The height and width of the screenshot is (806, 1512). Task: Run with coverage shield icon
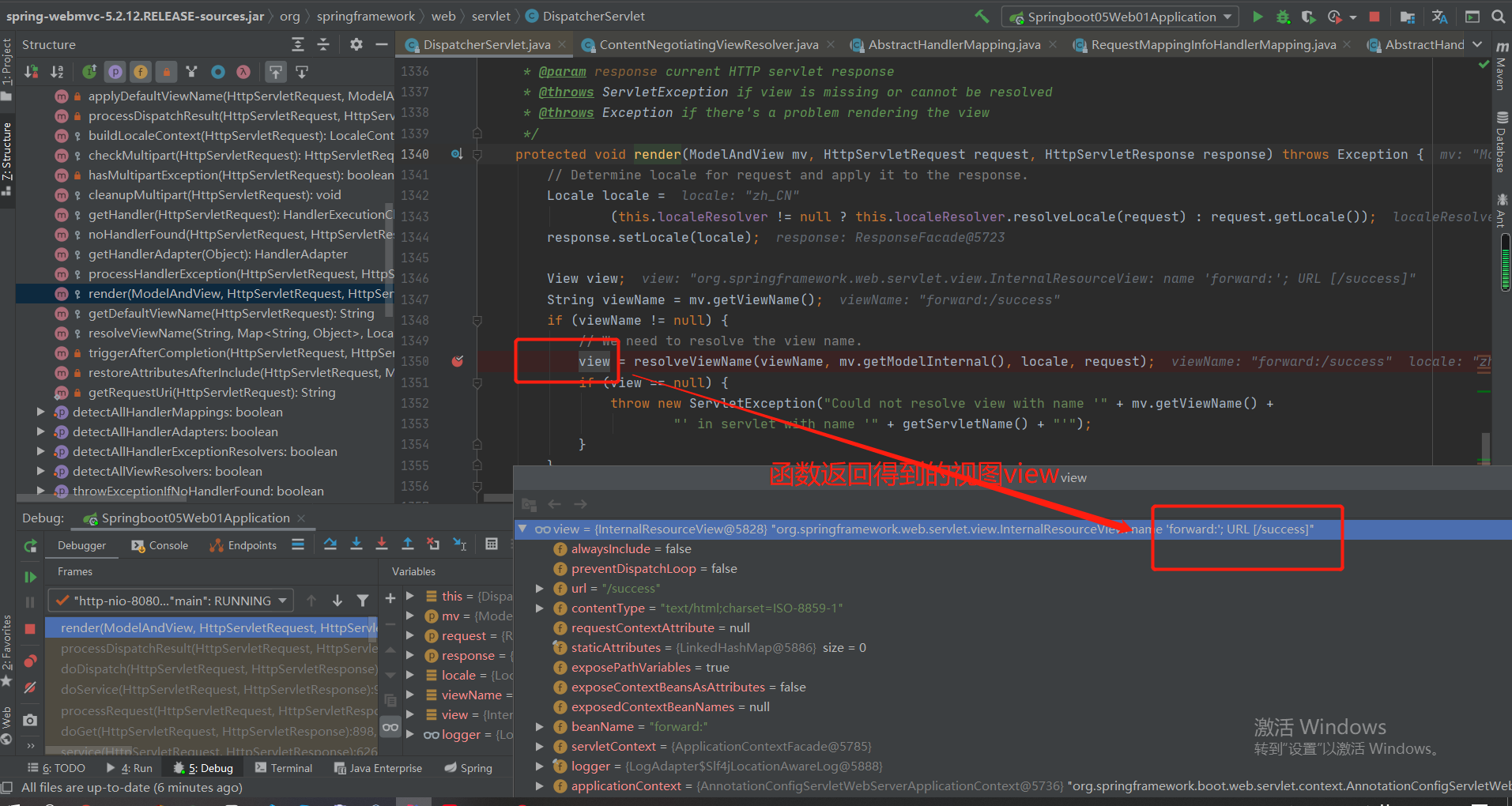point(1309,17)
